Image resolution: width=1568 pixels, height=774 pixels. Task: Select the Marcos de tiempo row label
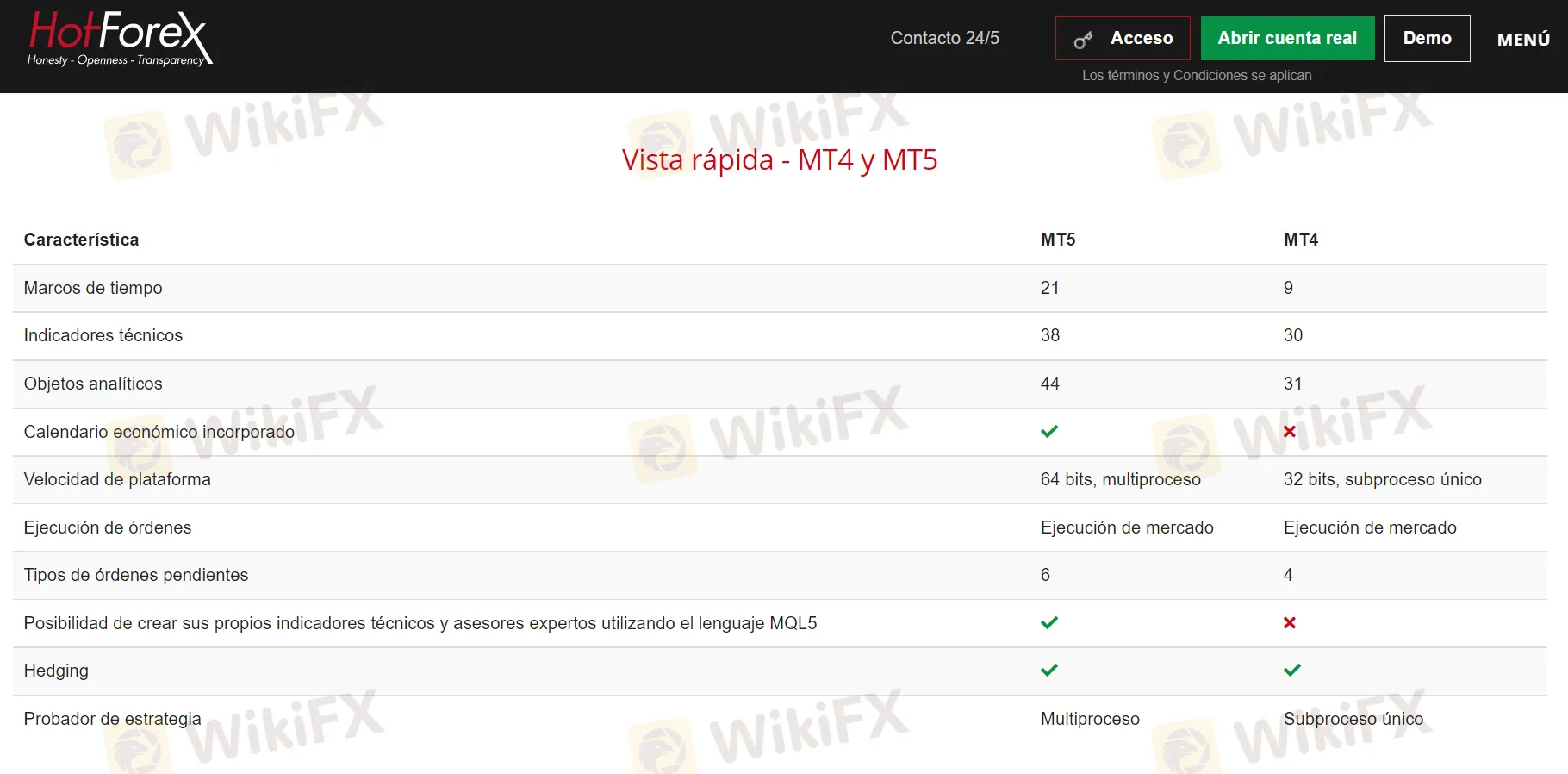point(93,288)
